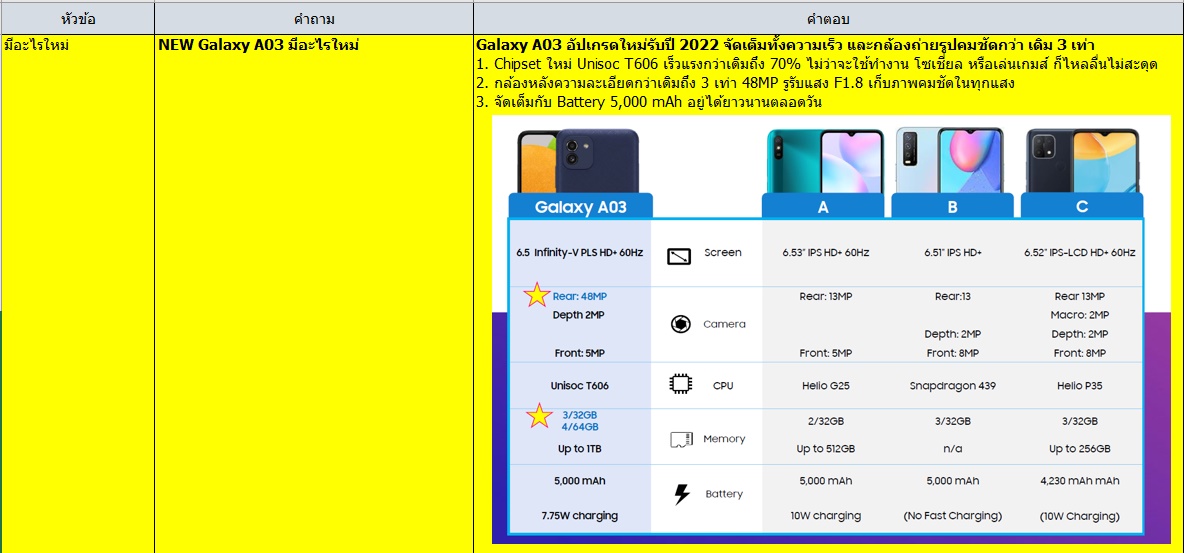Click the 6.51" IPS HD+ text
This screenshot has width=1184, height=553.
[x=953, y=252]
